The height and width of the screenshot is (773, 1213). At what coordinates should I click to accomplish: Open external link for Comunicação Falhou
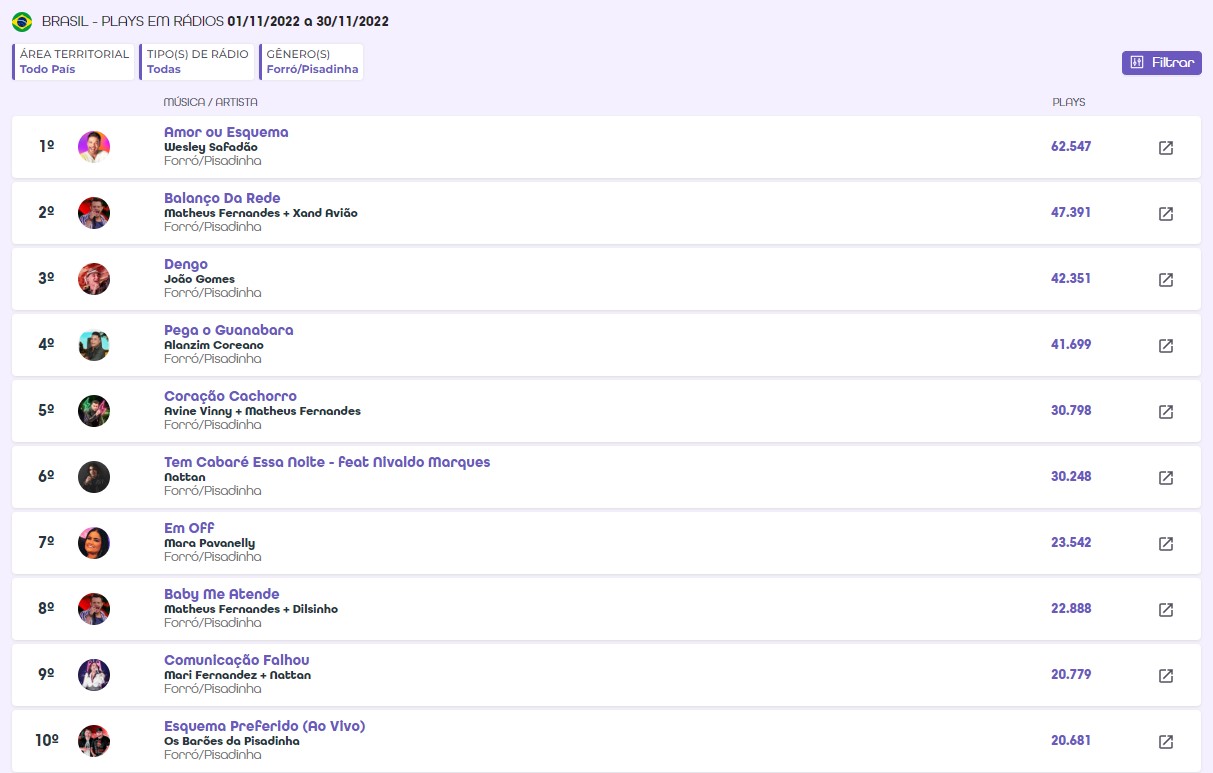(x=1165, y=676)
